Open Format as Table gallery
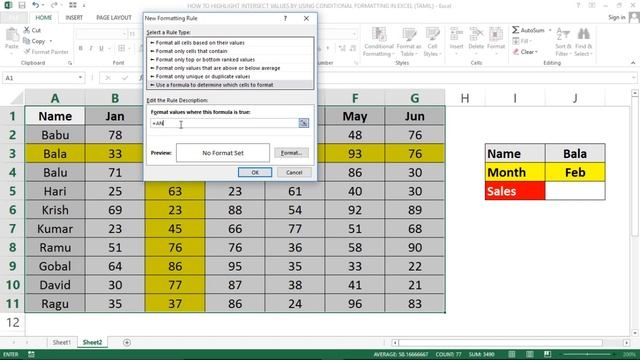 click(x=408, y=42)
